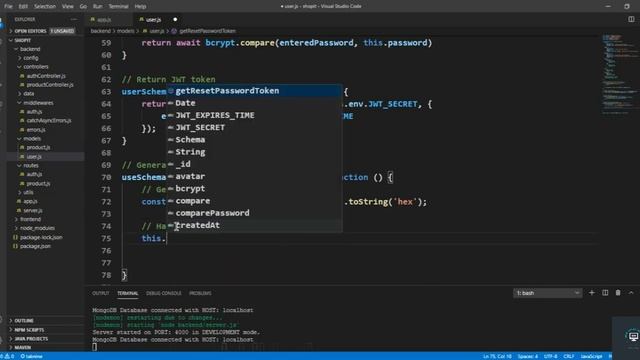Open the Edit menu

click(23, 6)
